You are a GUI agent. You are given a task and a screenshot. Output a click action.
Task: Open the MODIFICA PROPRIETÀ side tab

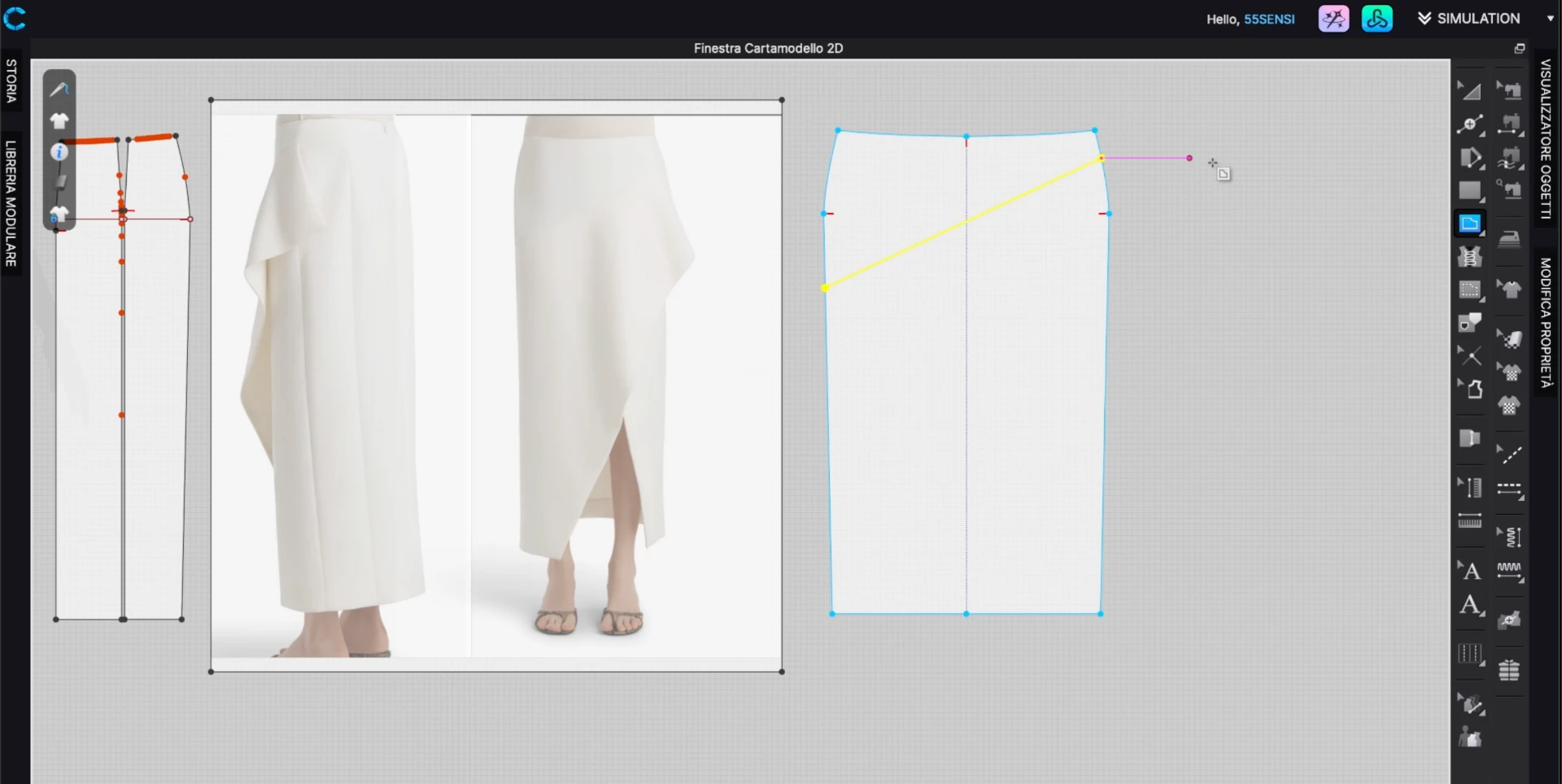tap(1547, 322)
